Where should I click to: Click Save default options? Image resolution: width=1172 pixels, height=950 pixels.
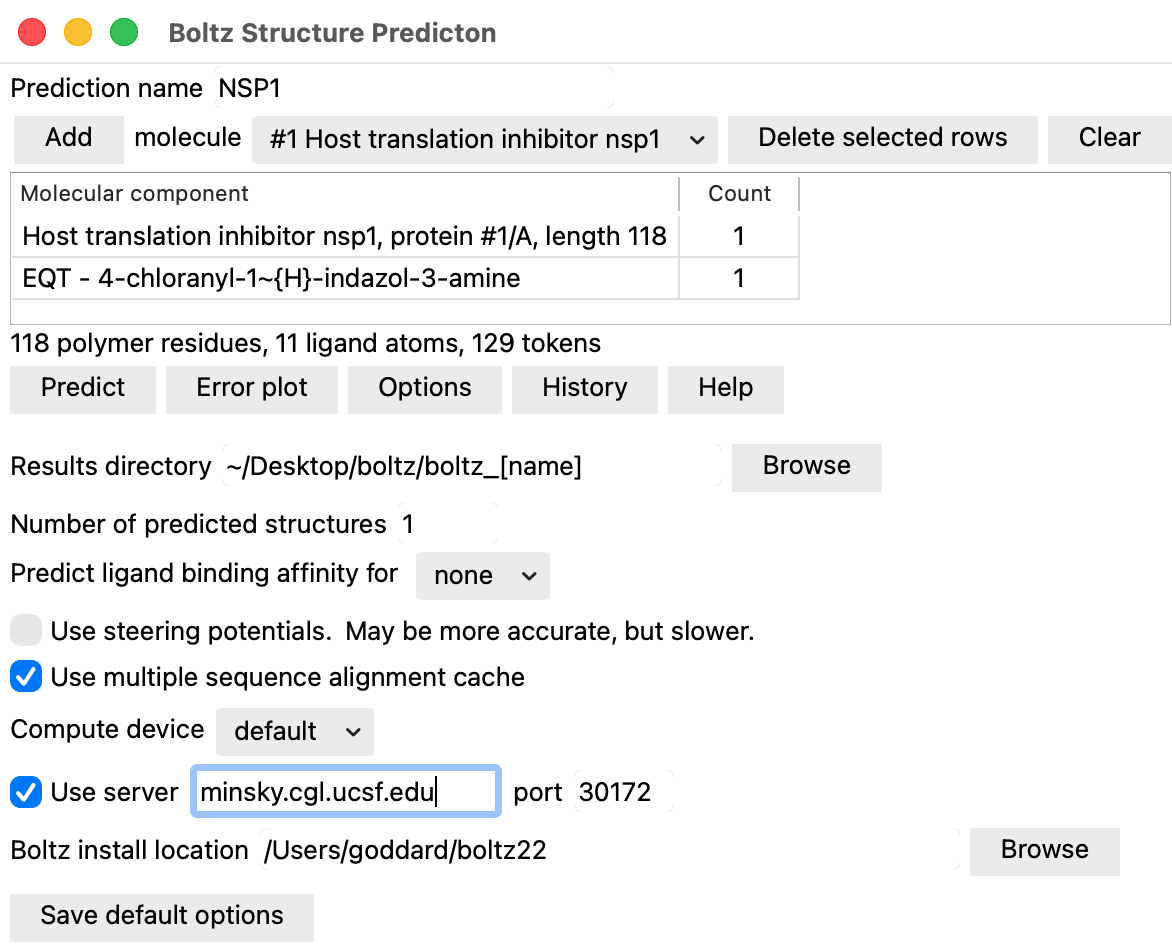coord(162,916)
